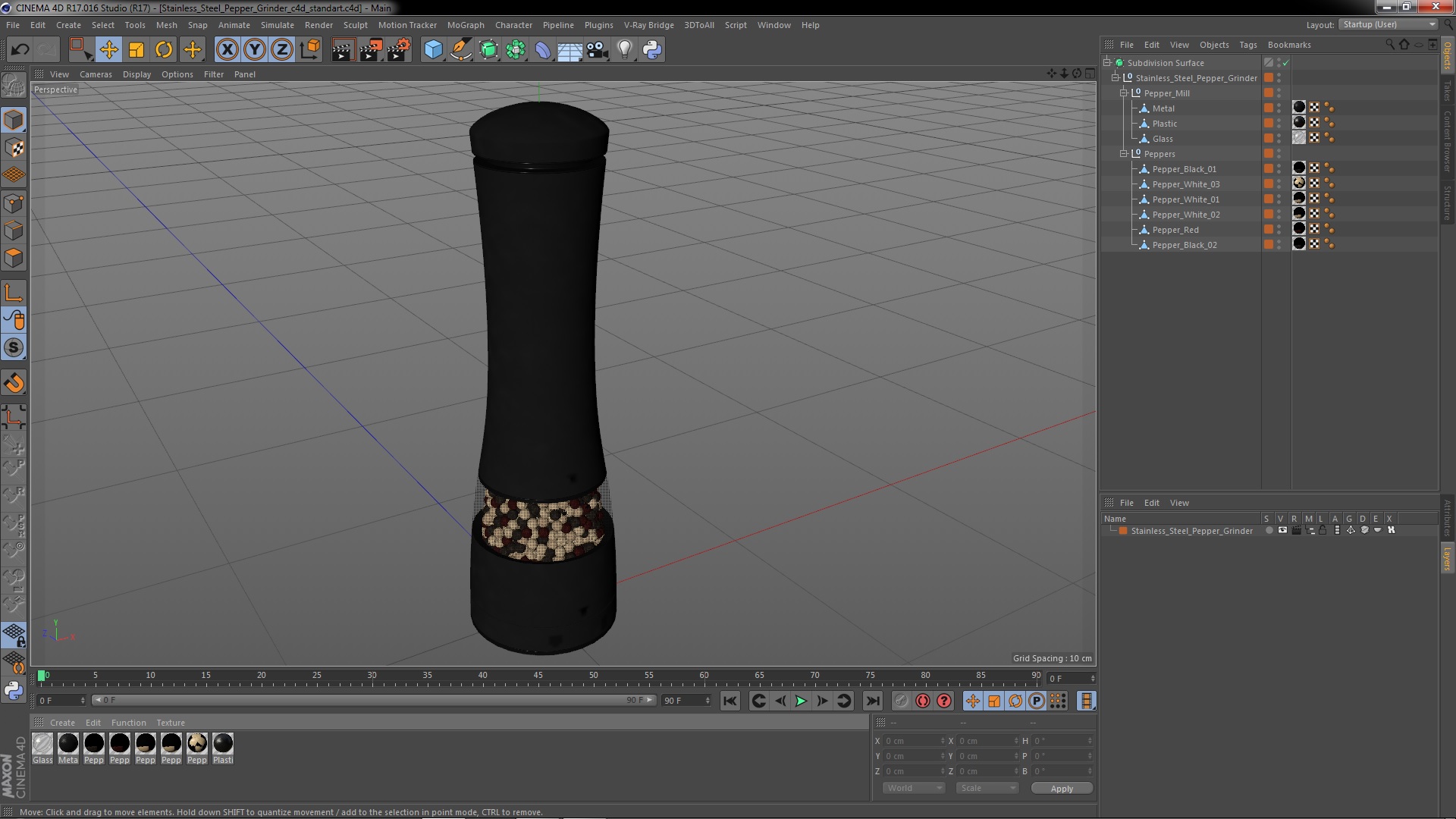Viewport: 1456px width, 819px height.
Task: Select the Move tool in top toolbar
Action: point(108,50)
